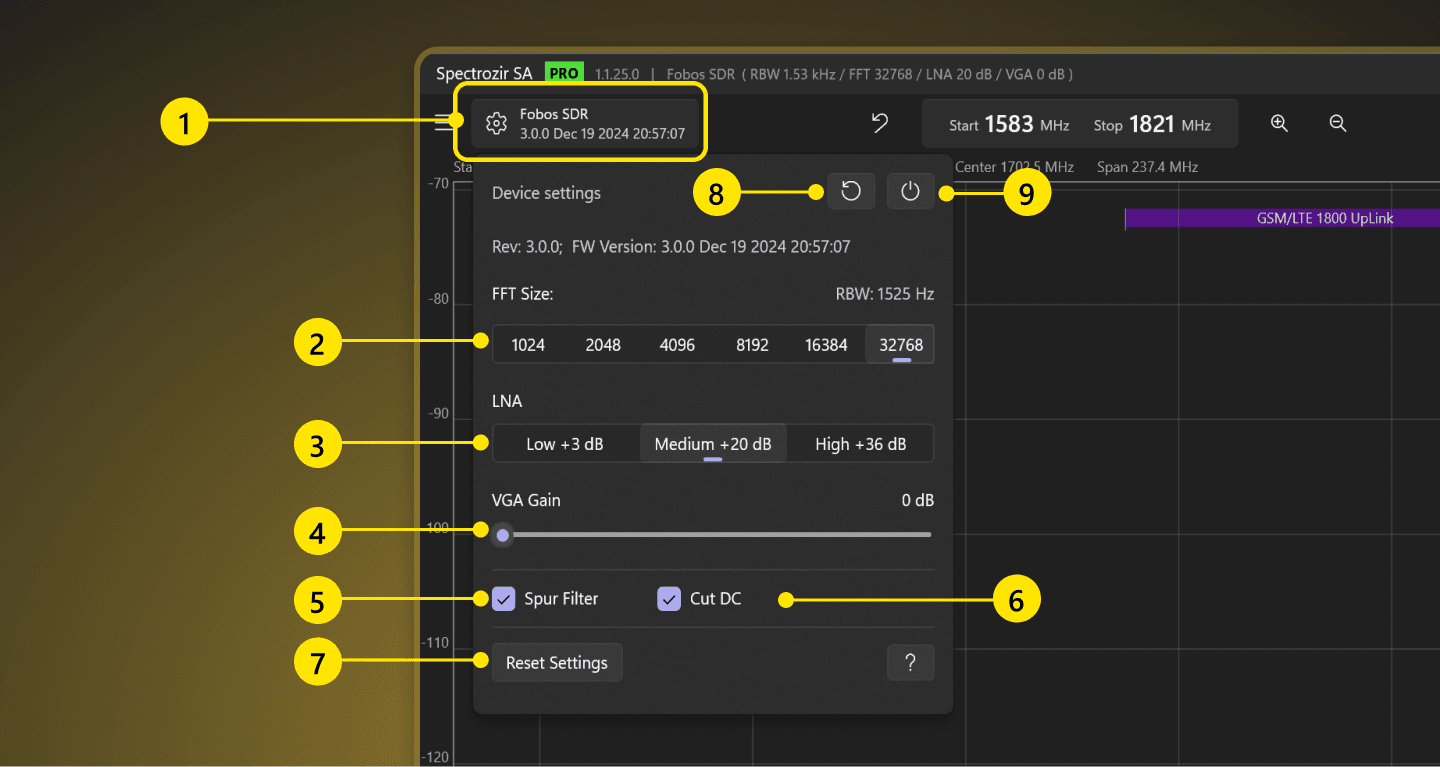Viewport: 1440px width, 767px height.
Task: Select FFT size 4096
Action: [677, 345]
